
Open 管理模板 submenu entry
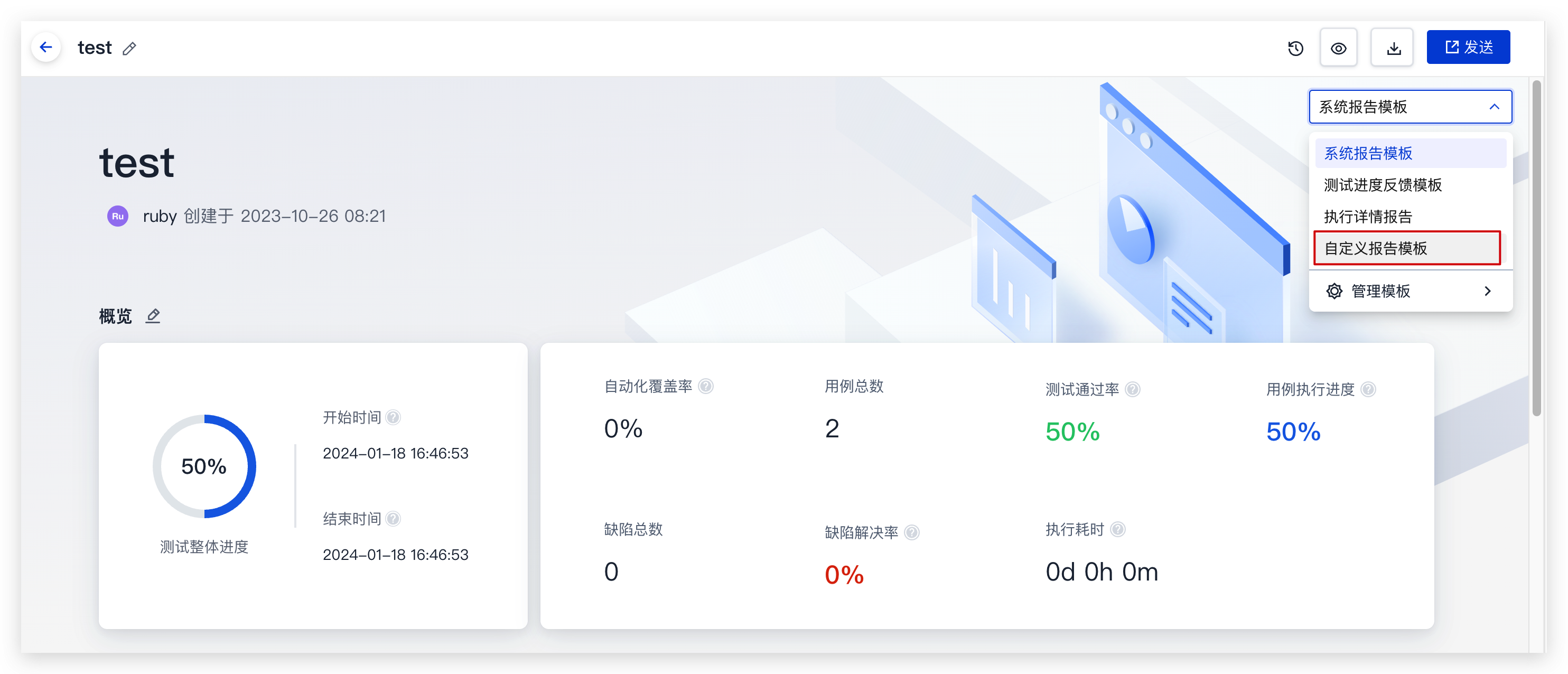coord(1410,291)
